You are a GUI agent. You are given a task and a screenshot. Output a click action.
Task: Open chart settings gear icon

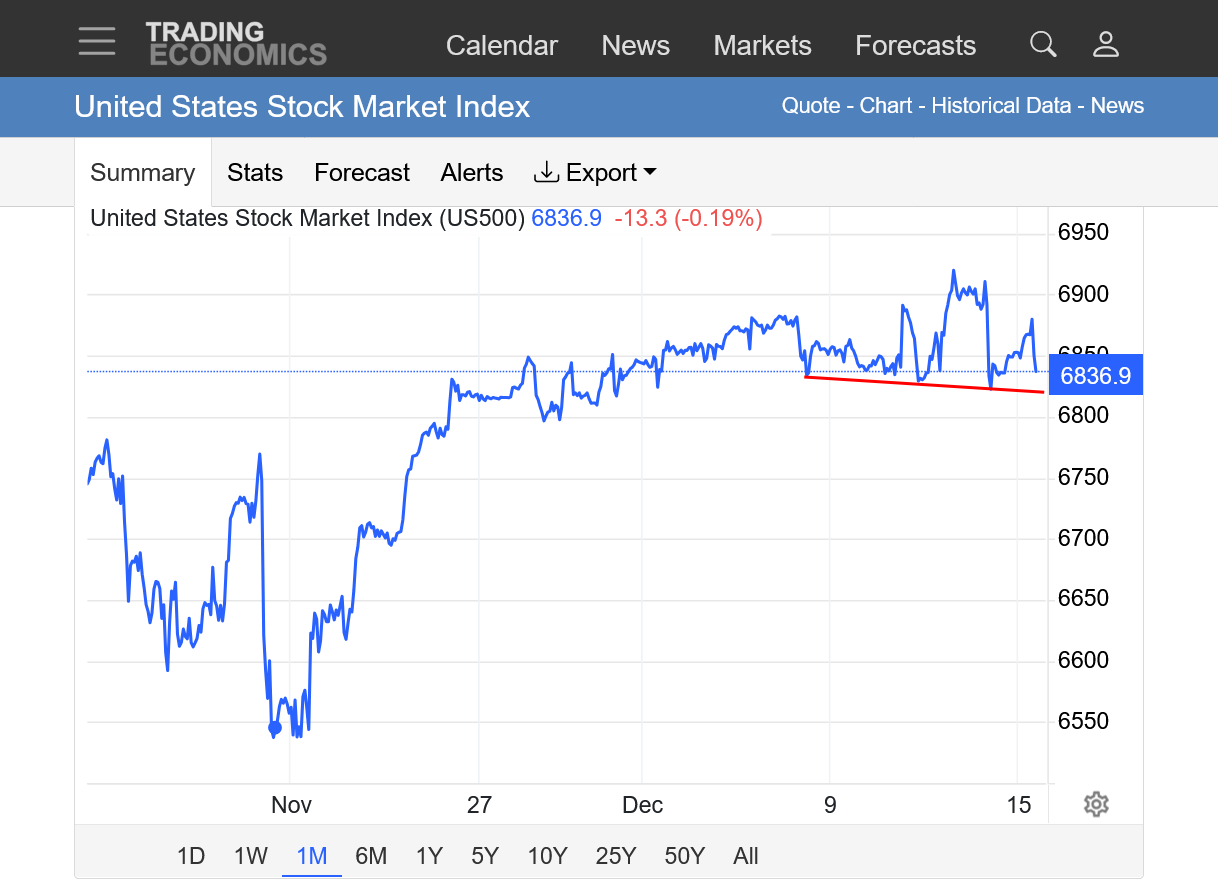click(x=1096, y=804)
